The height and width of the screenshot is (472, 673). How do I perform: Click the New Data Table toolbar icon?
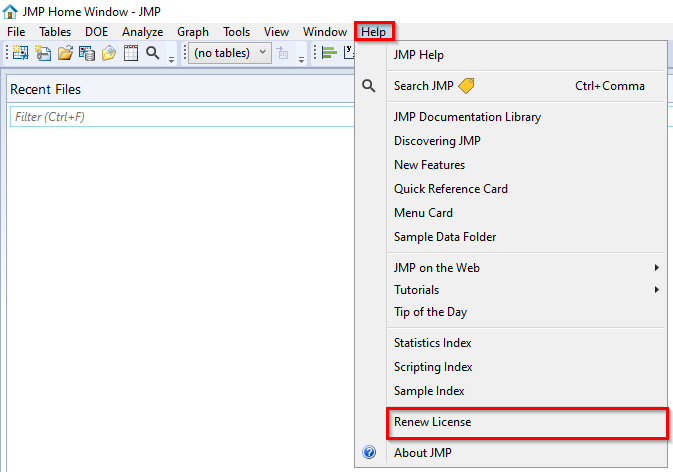pyautogui.click(x=20, y=53)
